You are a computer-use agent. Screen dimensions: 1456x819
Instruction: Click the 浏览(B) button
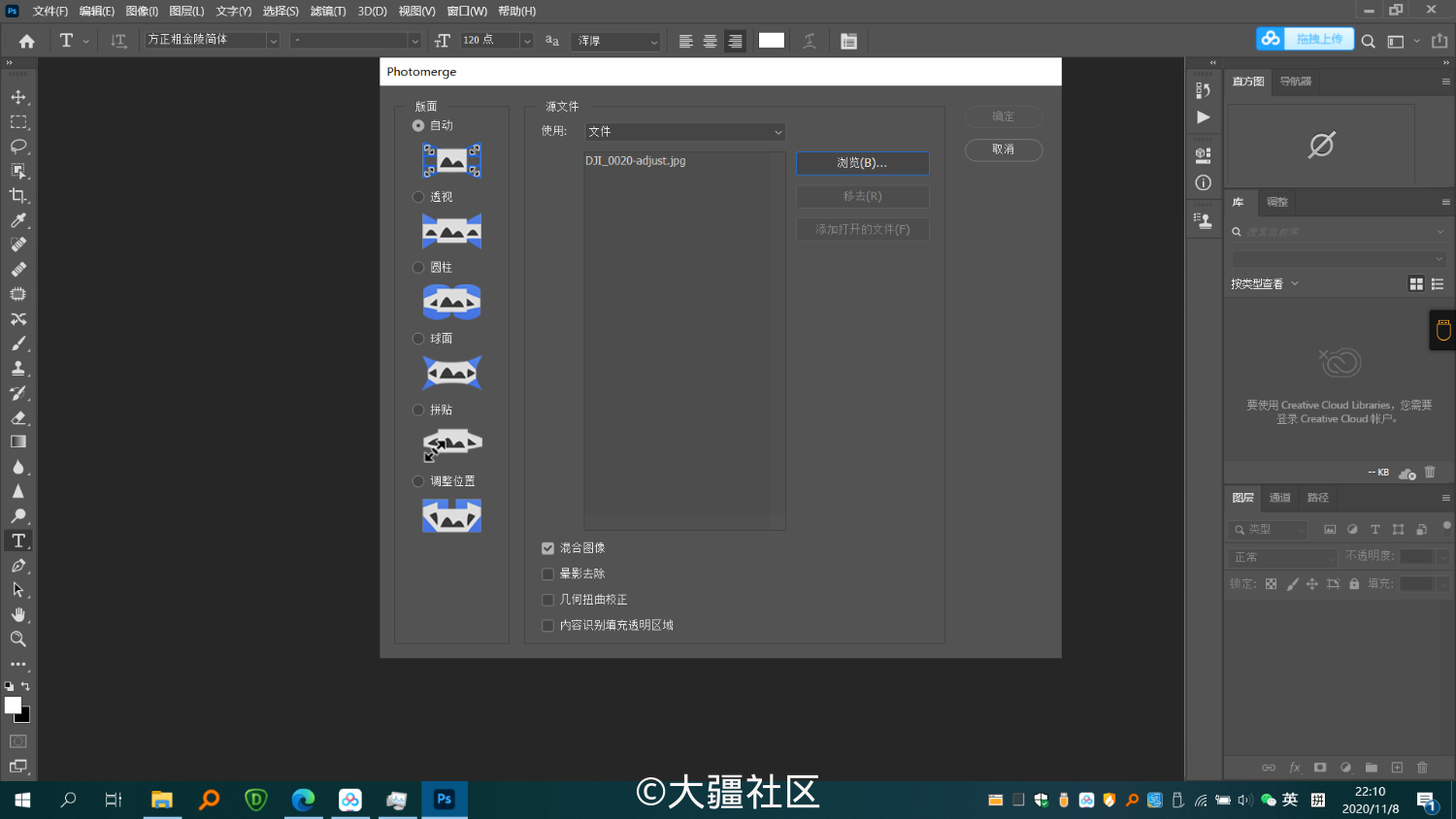click(x=862, y=163)
